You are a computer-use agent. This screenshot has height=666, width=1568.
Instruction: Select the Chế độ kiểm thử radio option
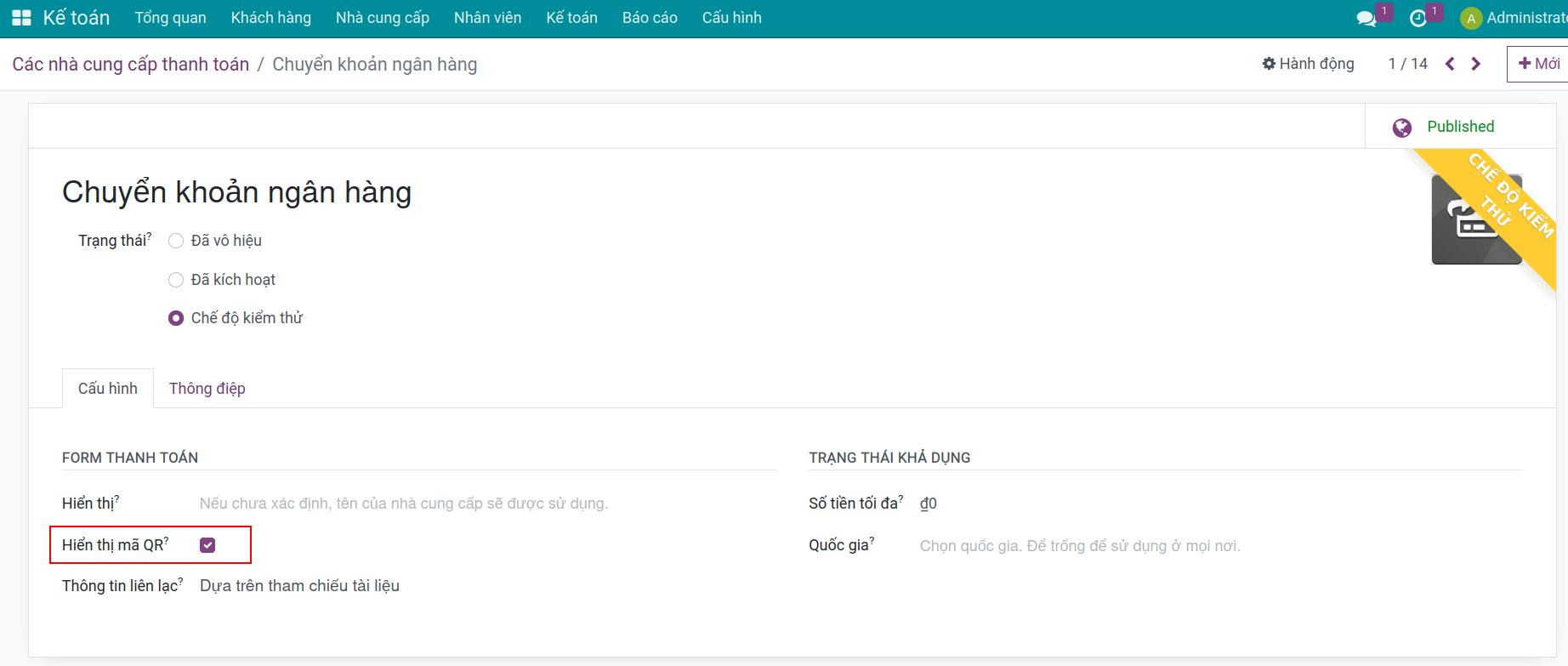pyautogui.click(x=176, y=318)
